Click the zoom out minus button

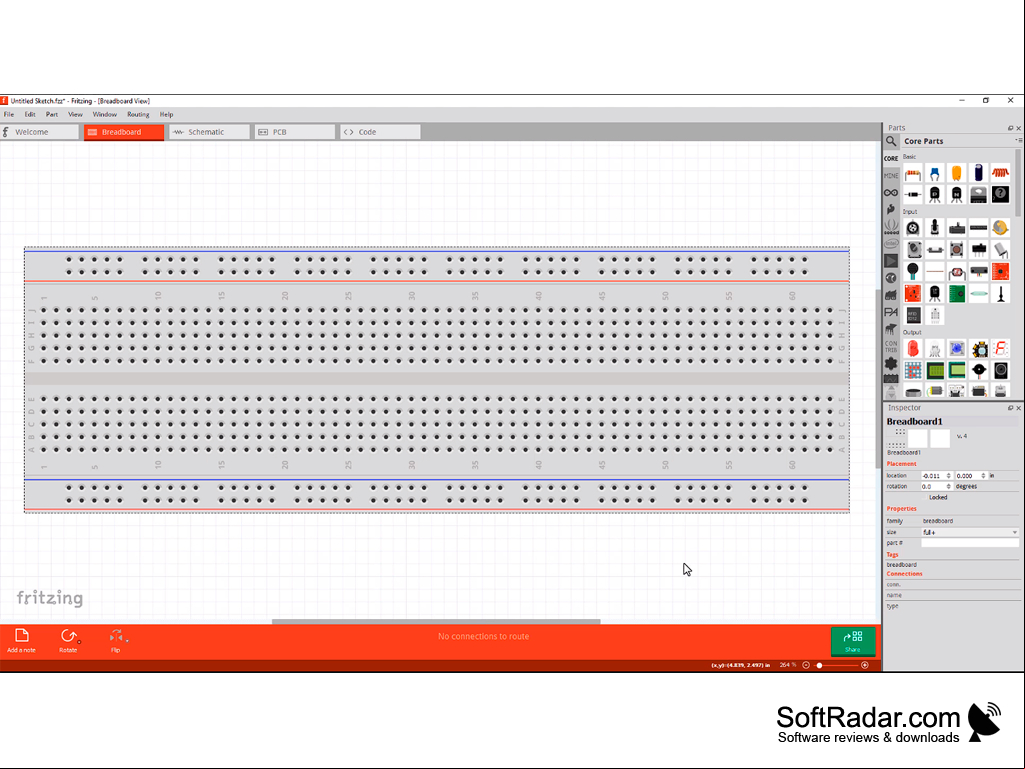806,665
